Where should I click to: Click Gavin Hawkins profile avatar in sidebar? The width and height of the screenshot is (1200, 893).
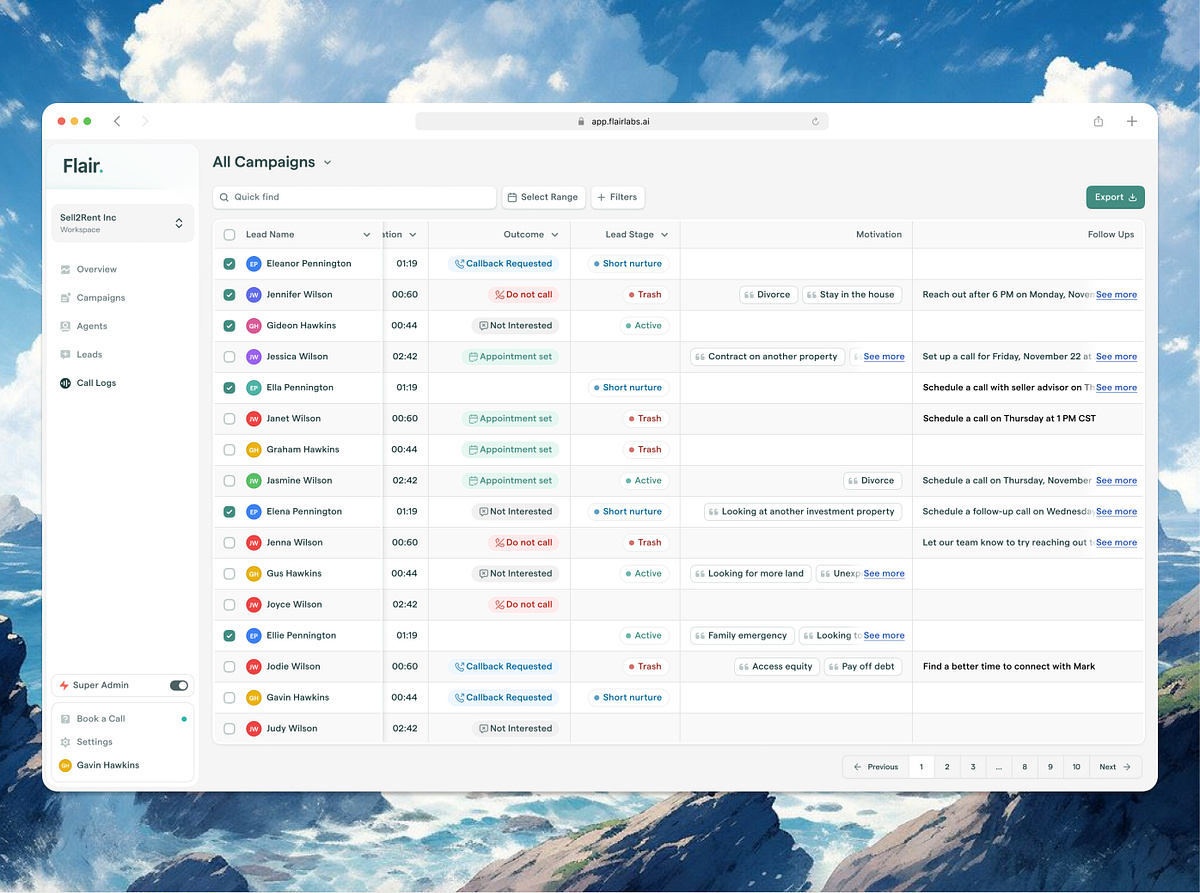[x=65, y=766]
